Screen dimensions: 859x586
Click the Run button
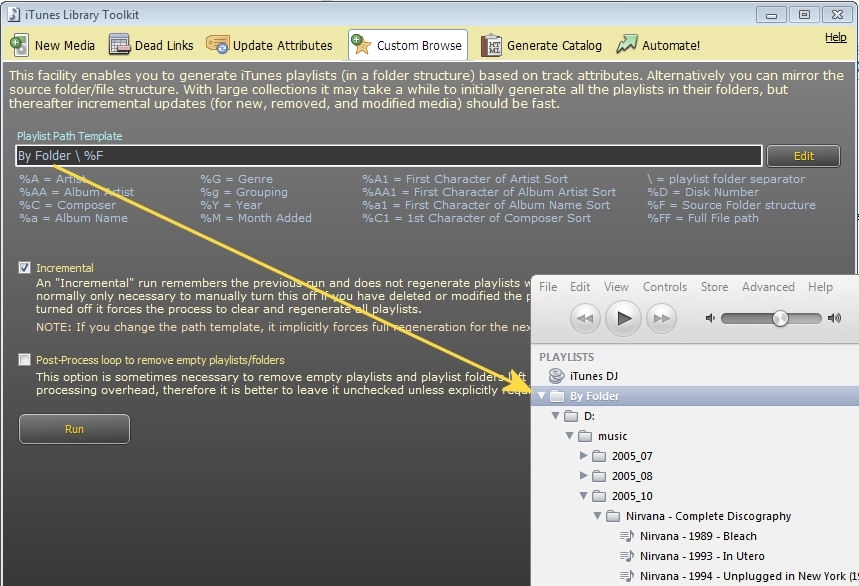[75, 429]
